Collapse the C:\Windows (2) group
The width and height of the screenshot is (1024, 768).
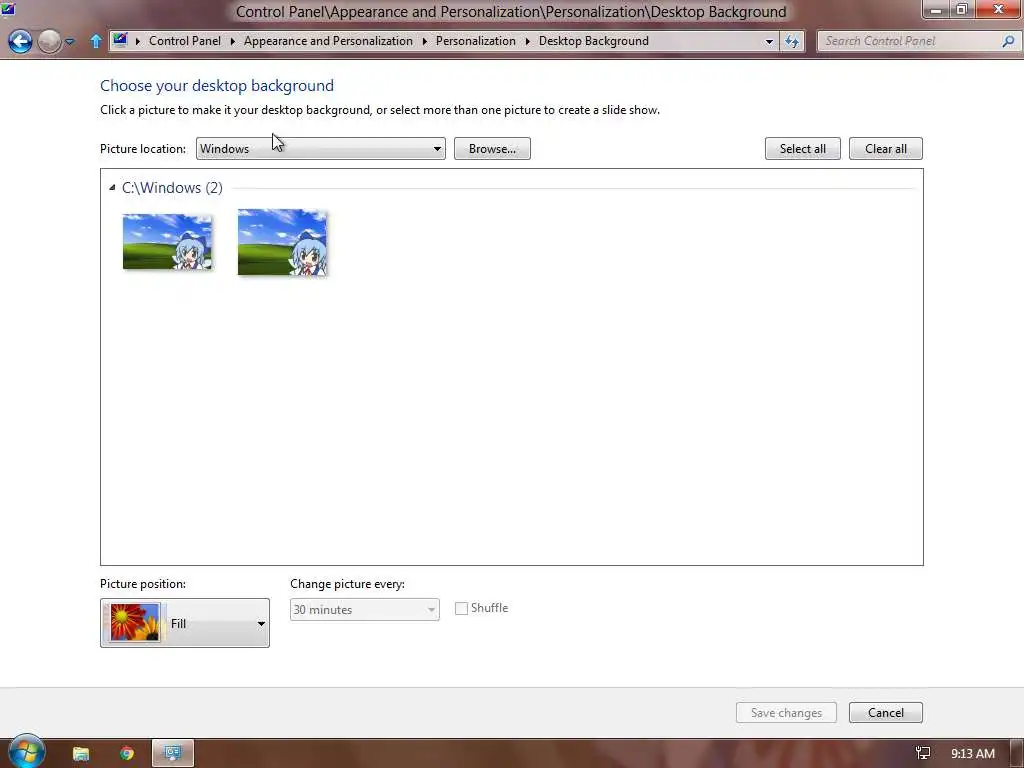[x=112, y=187]
